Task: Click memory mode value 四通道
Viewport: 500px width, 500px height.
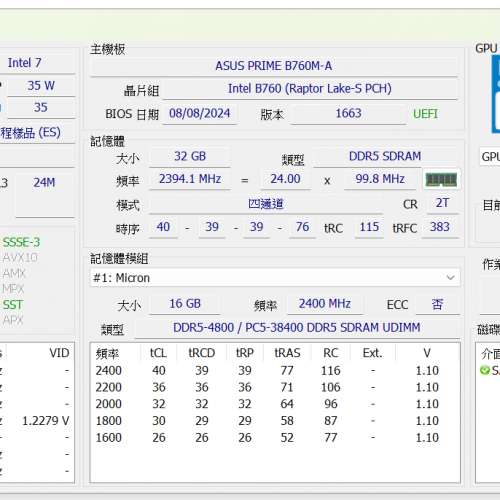Action: [266, 204]
